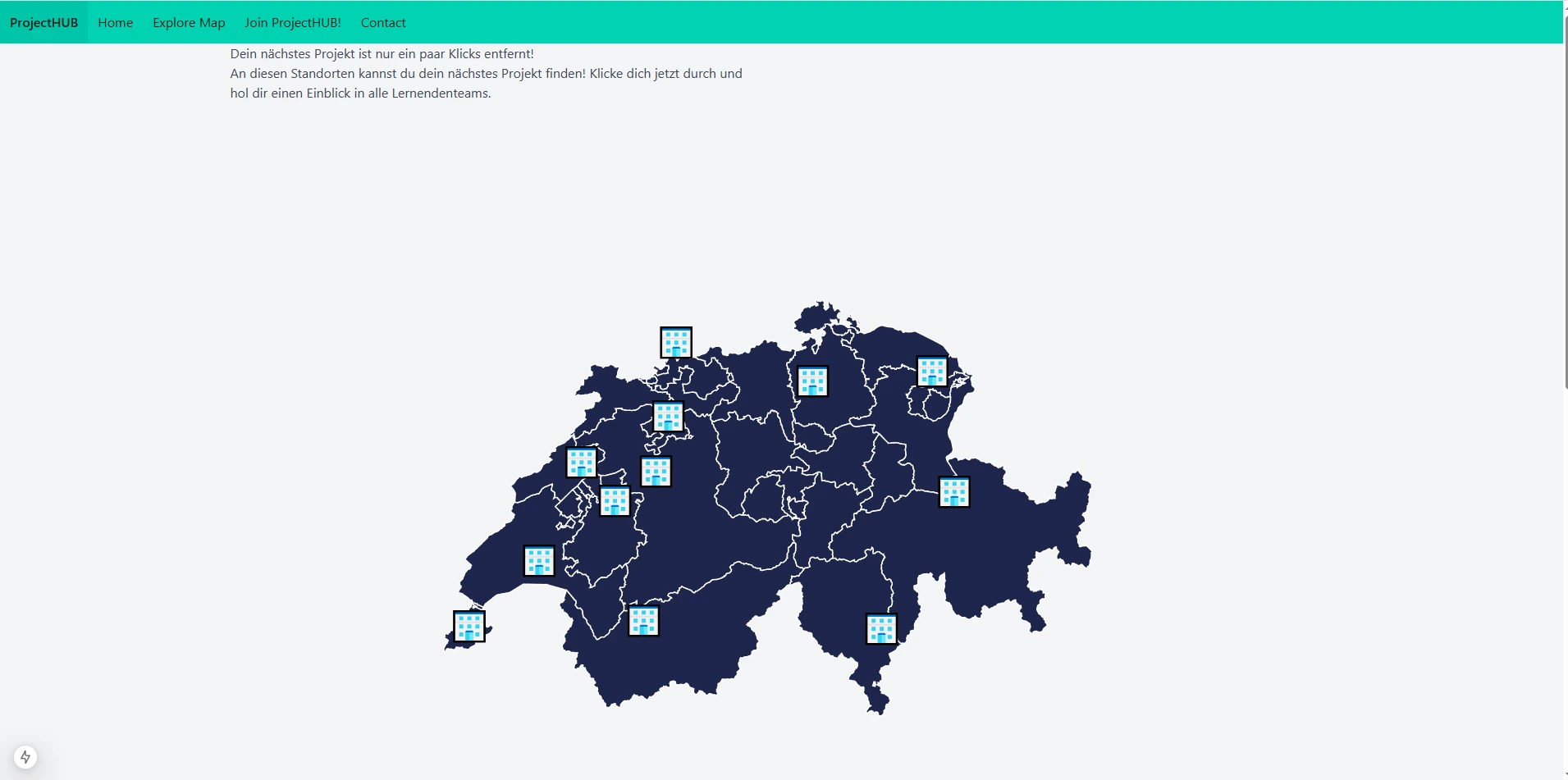Open the Contact page link
The height and width of the screenshot is (780, 1568).
383,23
